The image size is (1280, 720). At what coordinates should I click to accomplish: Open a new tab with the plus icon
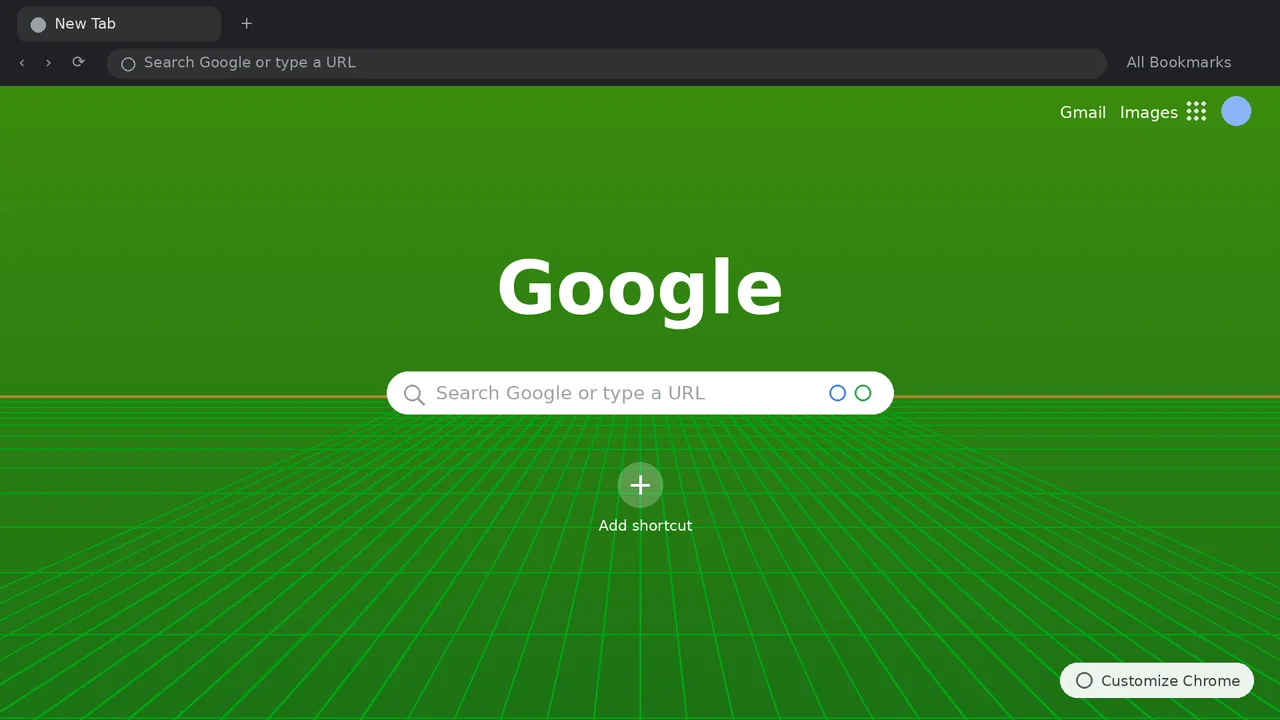click(247, 24)
